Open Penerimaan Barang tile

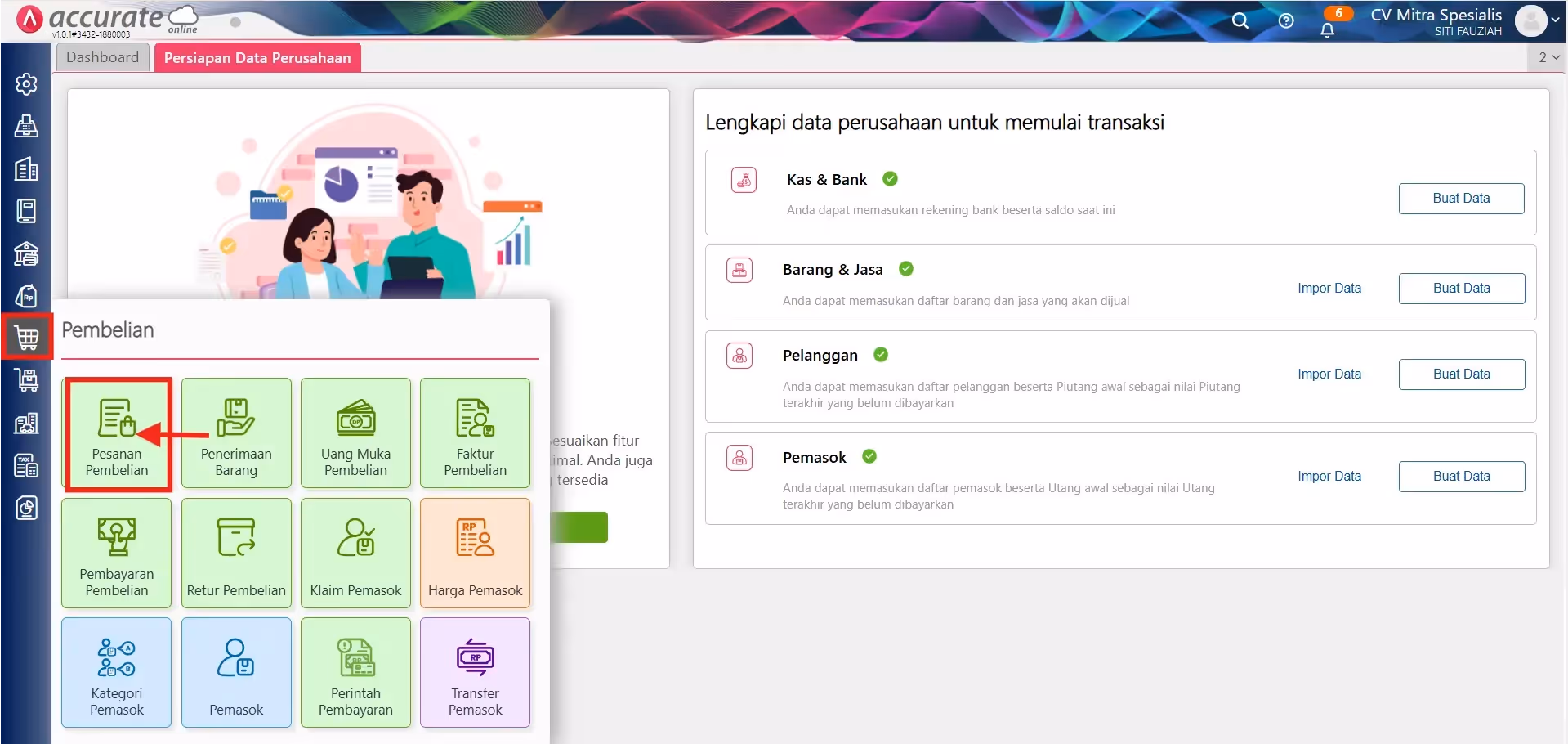236,433
